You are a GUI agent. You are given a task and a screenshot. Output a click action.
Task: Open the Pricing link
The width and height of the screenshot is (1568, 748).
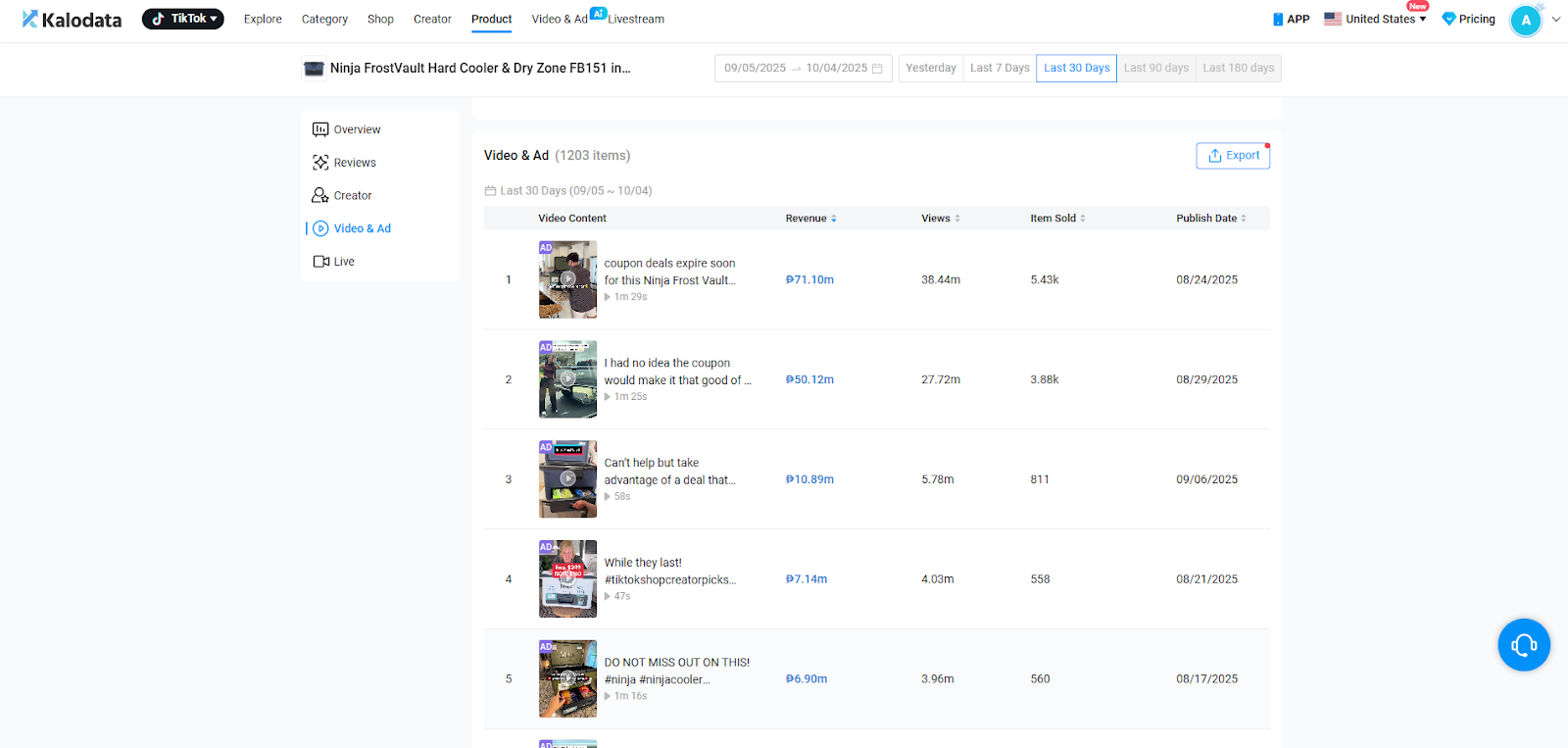pyautogui.click(x=1468, y=20)
